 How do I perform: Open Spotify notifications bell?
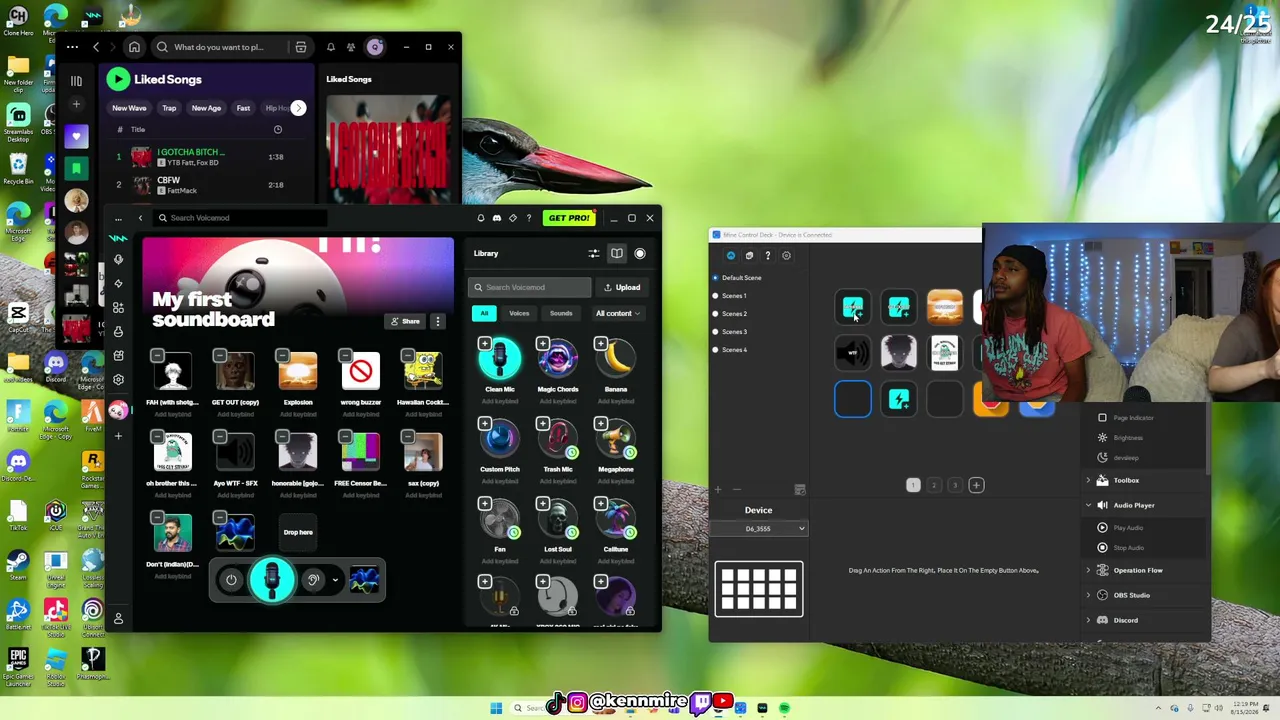coord(331,47)
